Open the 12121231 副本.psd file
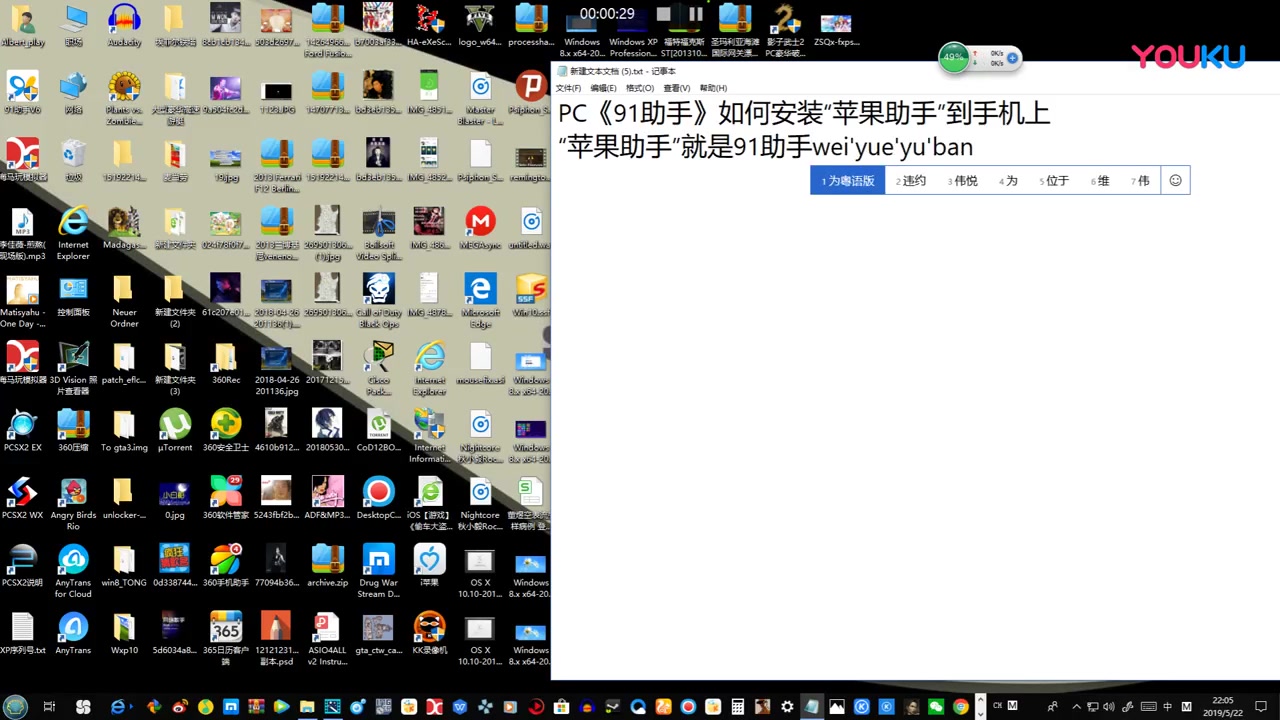Image resolution: width=1280 pixels, height=720 pixels. point(276,639)
